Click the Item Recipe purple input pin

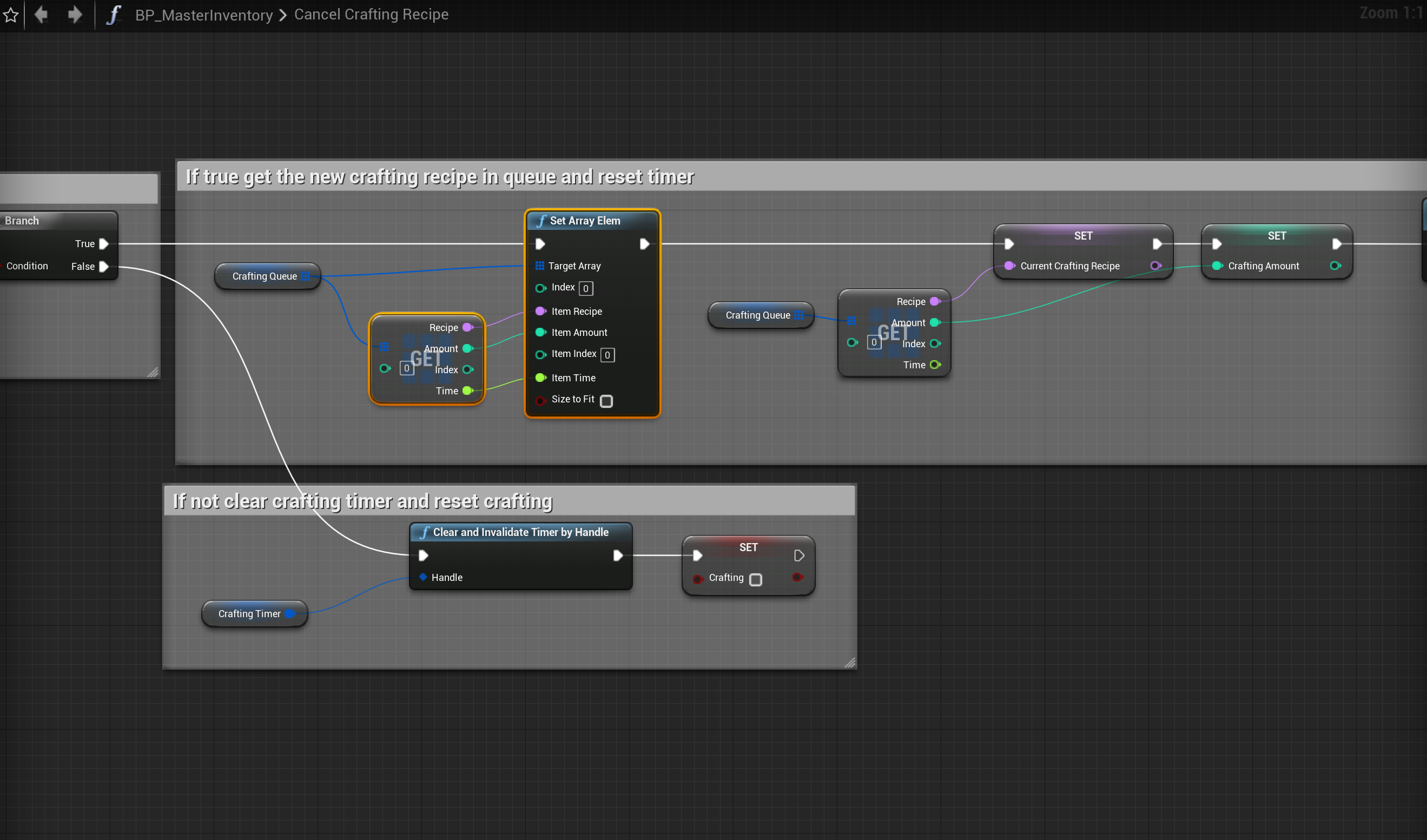point(540,312)
